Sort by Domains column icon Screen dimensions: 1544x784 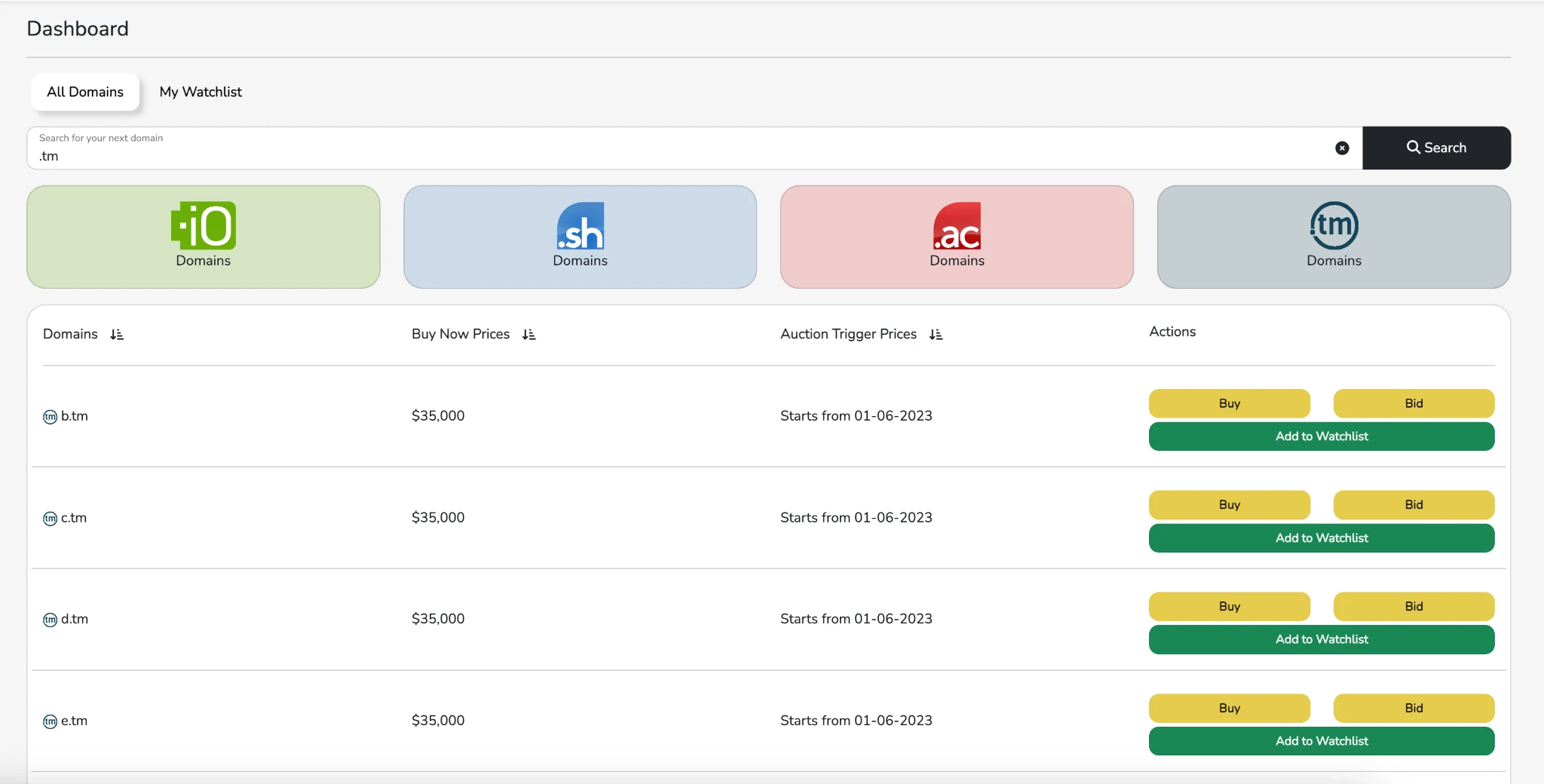click(117, 335)
